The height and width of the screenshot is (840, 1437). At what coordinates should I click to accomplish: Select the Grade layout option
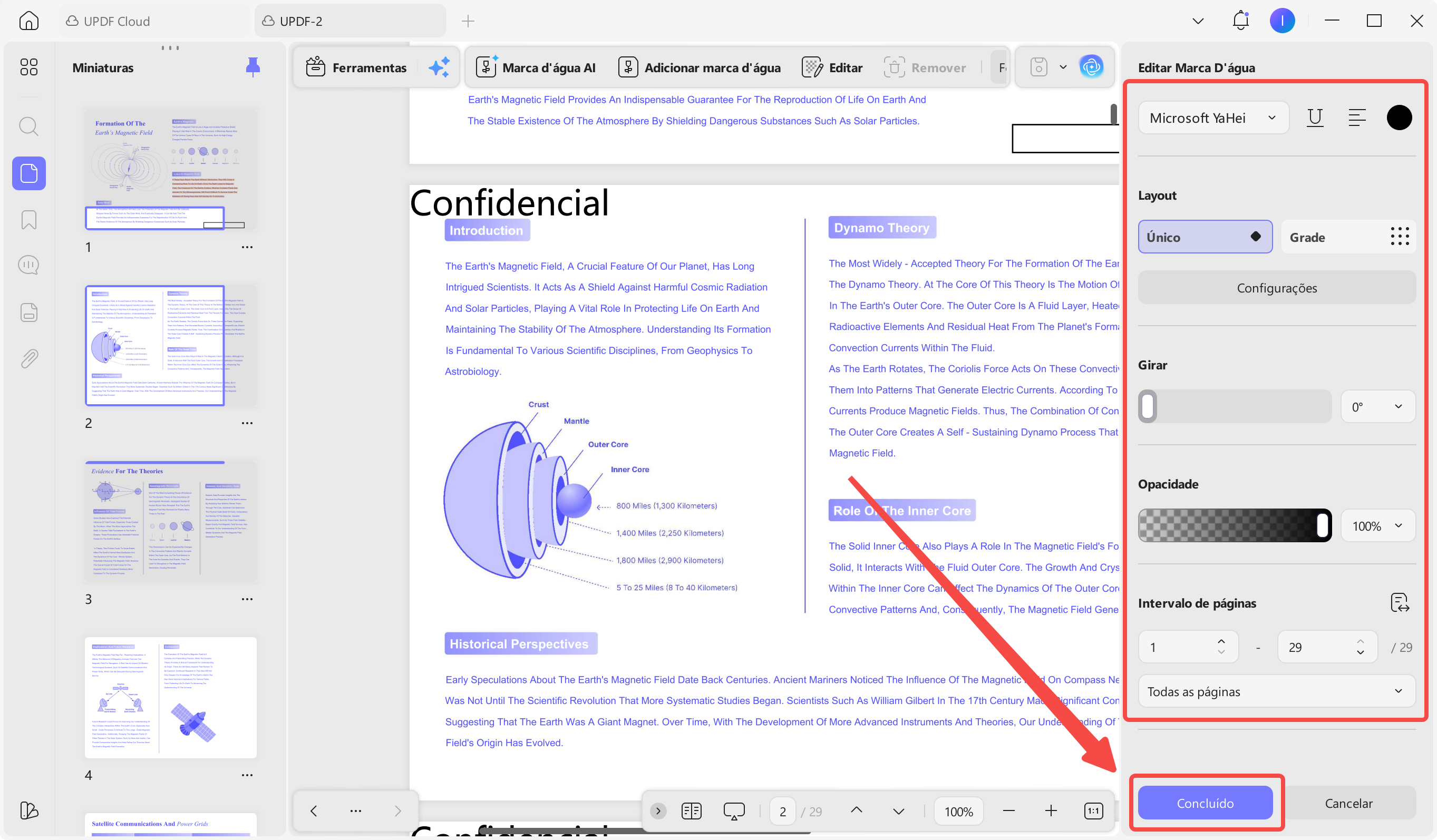point(1348,237)
